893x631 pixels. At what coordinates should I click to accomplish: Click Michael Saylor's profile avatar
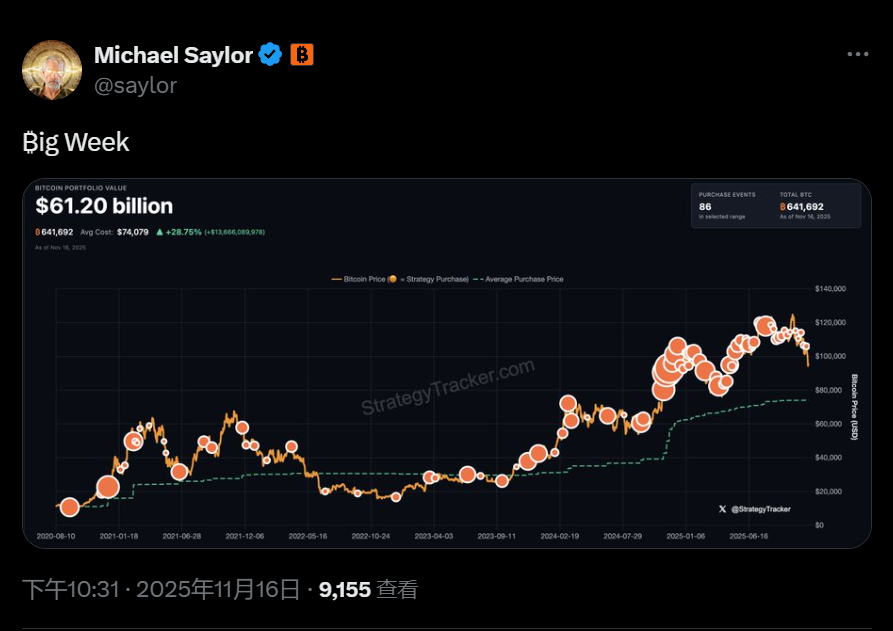52,70
